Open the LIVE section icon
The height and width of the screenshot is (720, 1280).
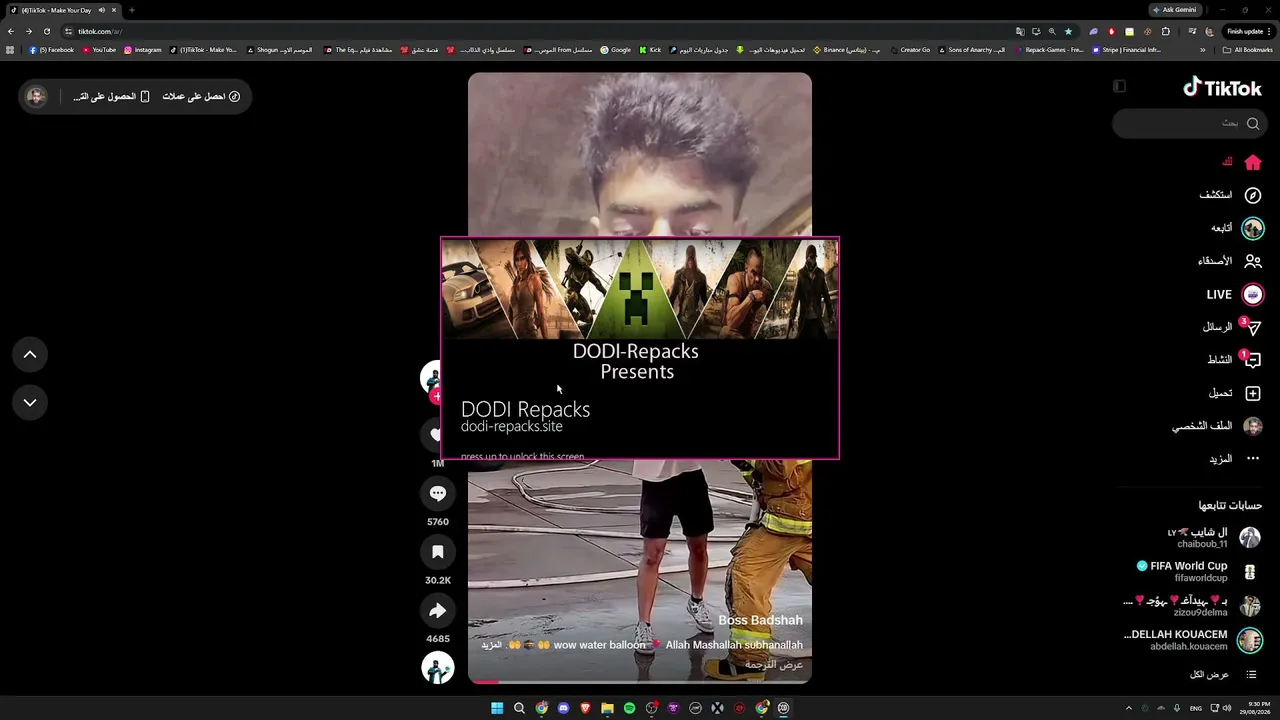coord(1253,294)
